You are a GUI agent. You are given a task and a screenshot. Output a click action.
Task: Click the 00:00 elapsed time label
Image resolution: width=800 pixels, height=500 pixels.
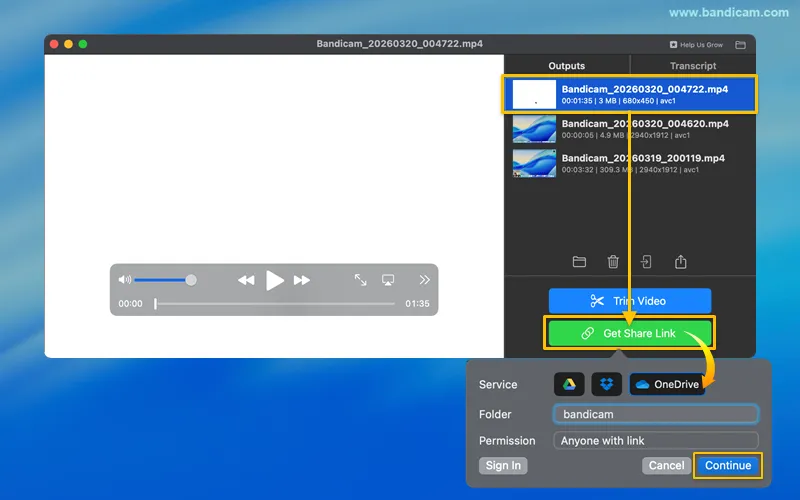click(x=131, y=304)
